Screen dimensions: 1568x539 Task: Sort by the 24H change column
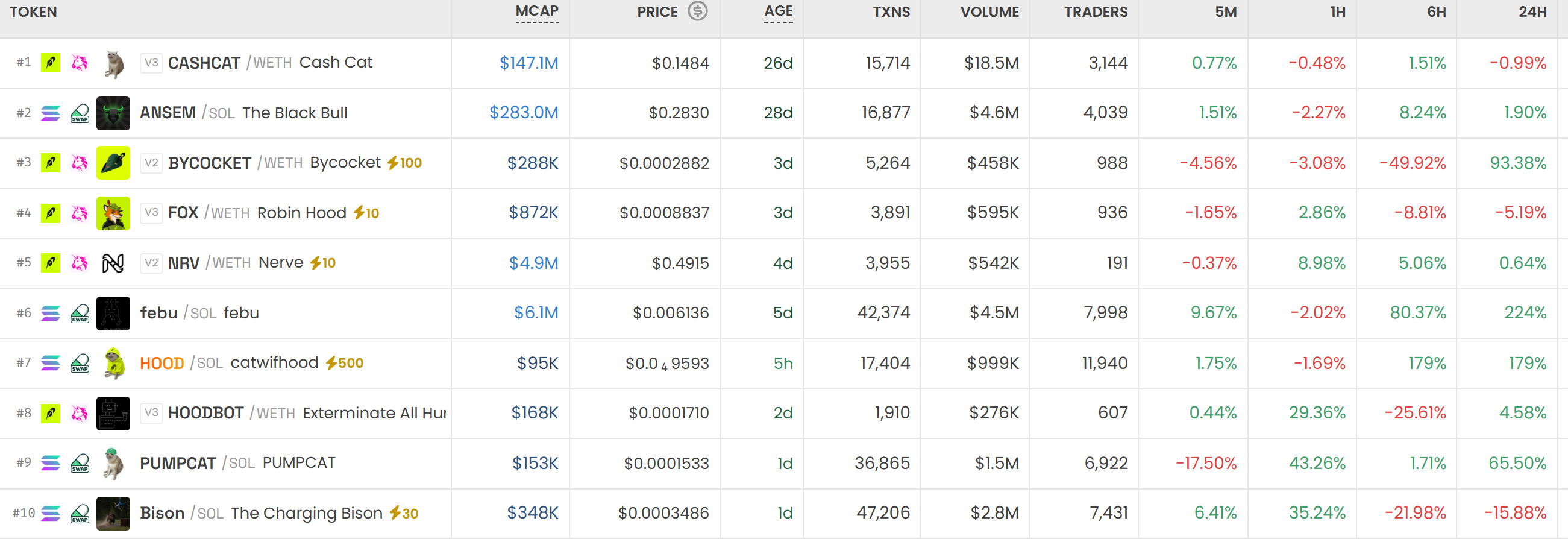point(1532,11)
